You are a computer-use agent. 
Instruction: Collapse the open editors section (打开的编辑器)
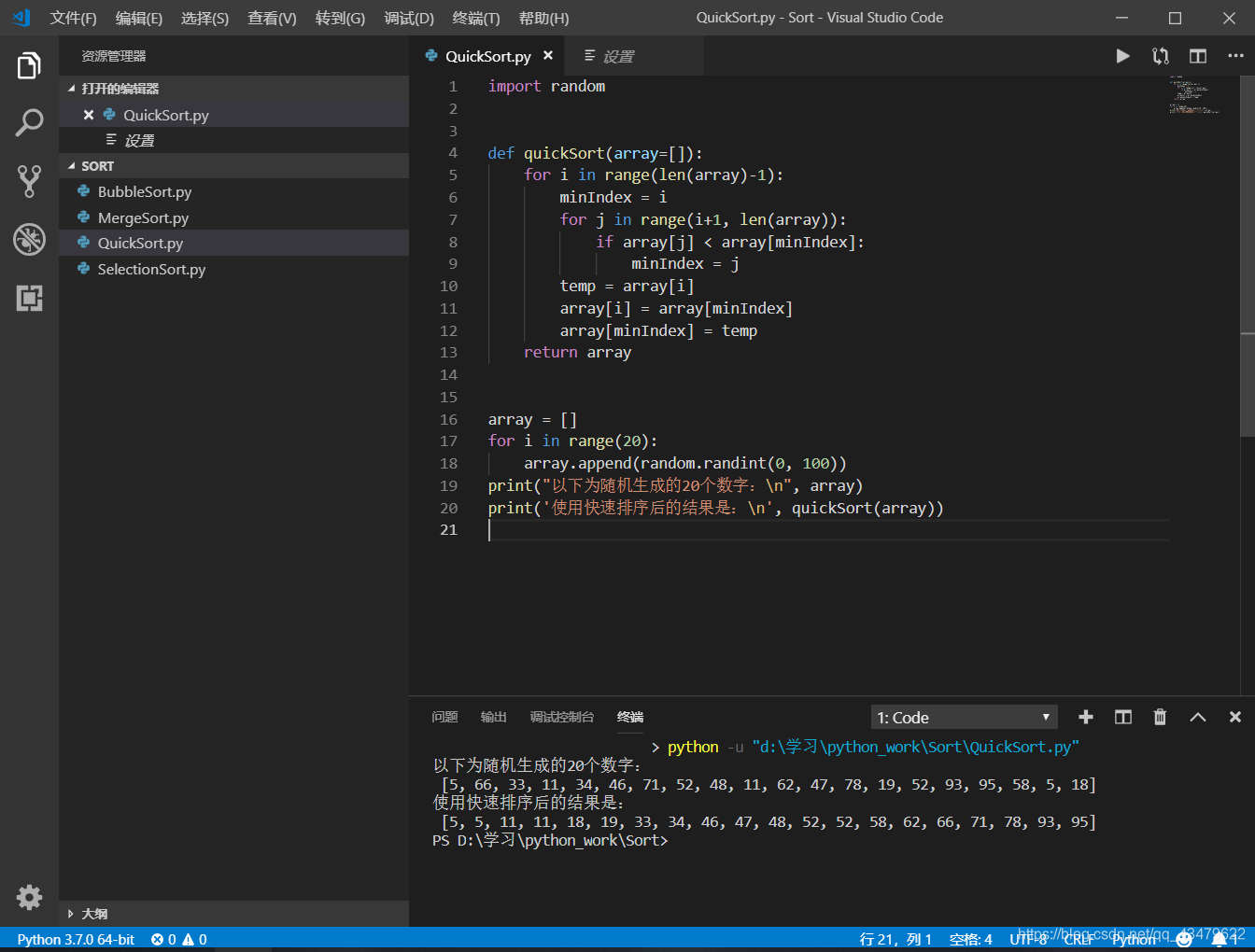click(x=233, y=89)
